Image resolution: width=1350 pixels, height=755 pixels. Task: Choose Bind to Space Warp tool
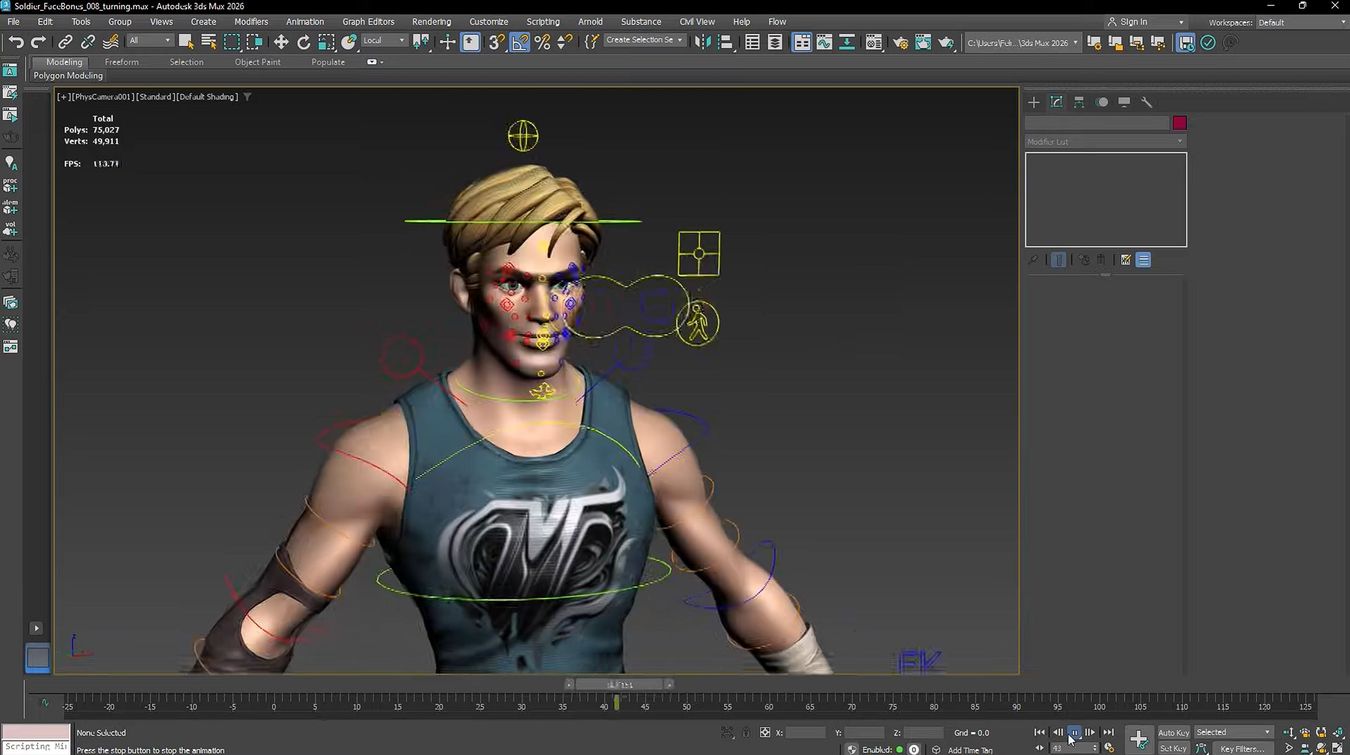click(110, 42)
